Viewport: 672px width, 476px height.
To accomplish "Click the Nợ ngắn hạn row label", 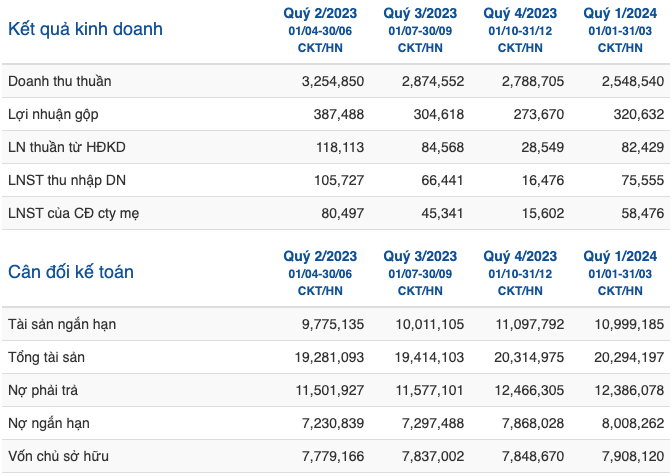I will click(49, 423).
